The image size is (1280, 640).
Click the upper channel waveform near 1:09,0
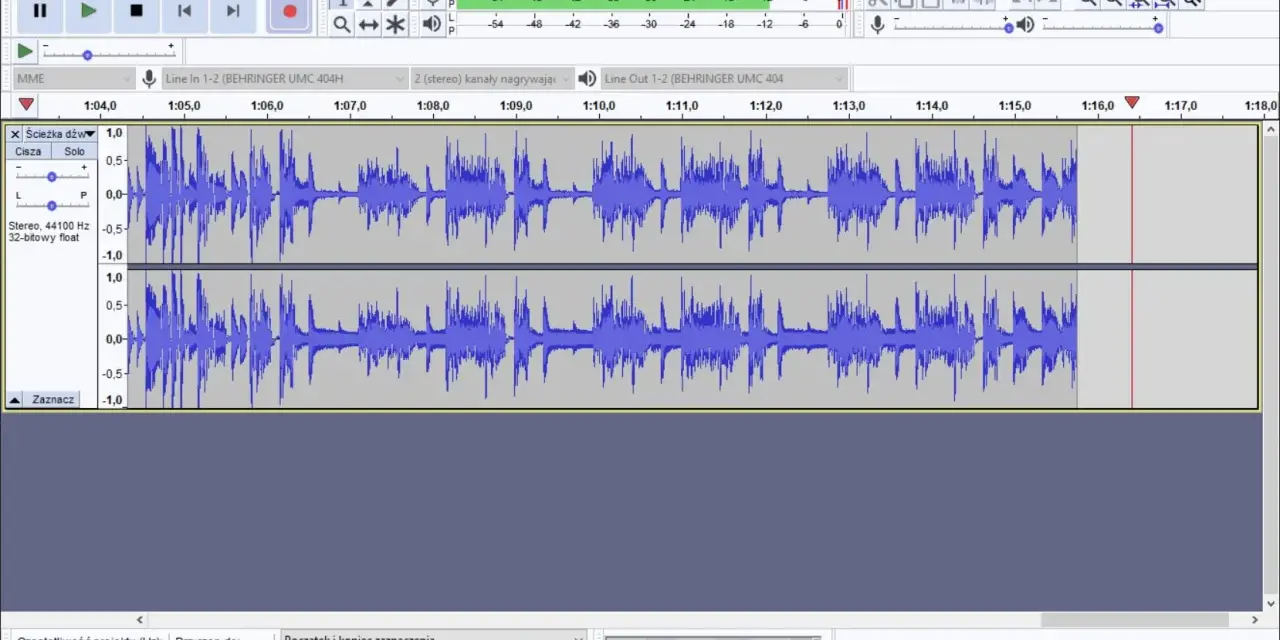tap(516, 194)
